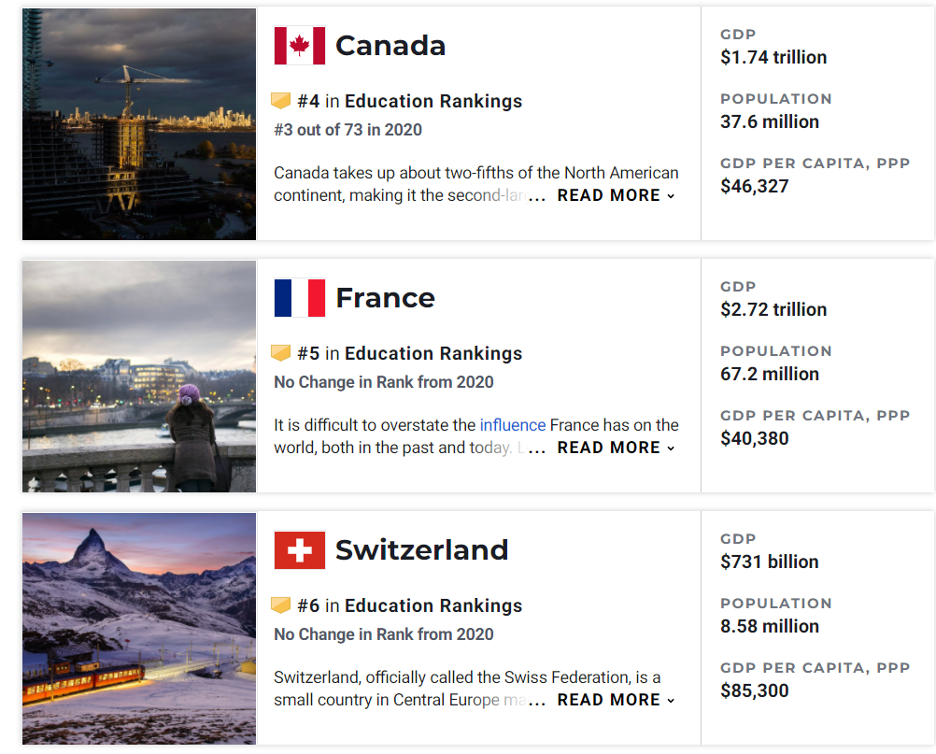This screenshot has height=754, width=936.
Task: Click '#6 in Education Rankings' text for Switzerland
Action: (x=410, y=605)
